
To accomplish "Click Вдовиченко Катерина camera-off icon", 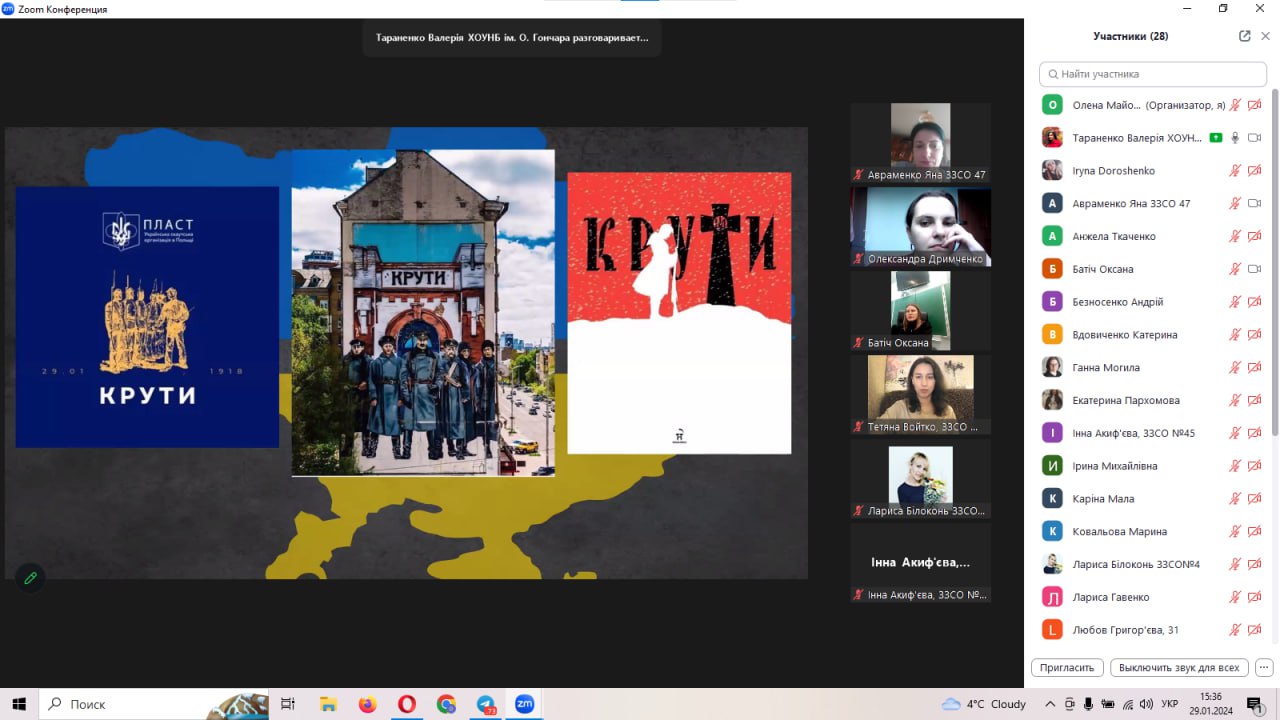I will pos(1254,335).
